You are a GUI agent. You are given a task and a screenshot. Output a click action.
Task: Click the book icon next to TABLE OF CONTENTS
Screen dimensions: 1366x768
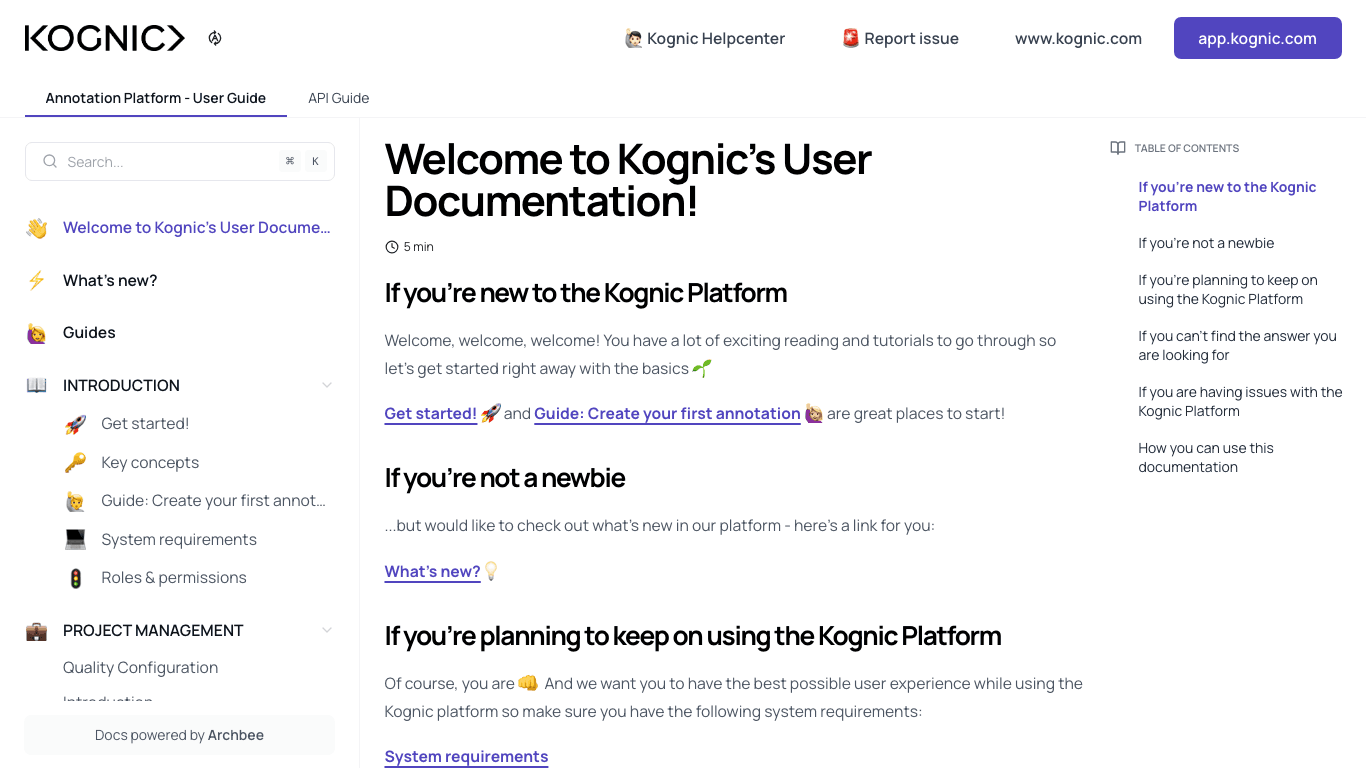click(x=1117, y=147)
